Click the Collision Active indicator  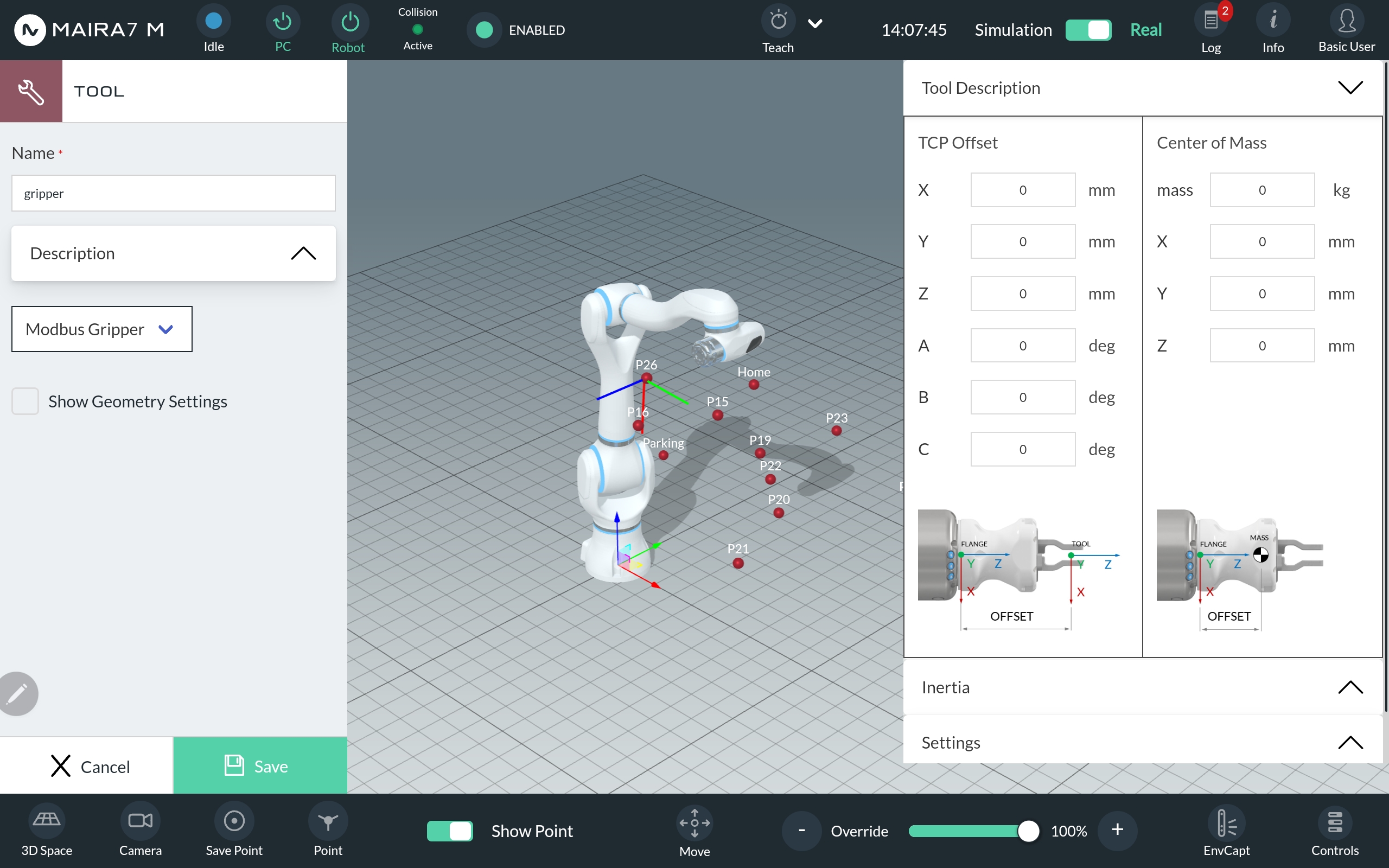tap(418, 29)
